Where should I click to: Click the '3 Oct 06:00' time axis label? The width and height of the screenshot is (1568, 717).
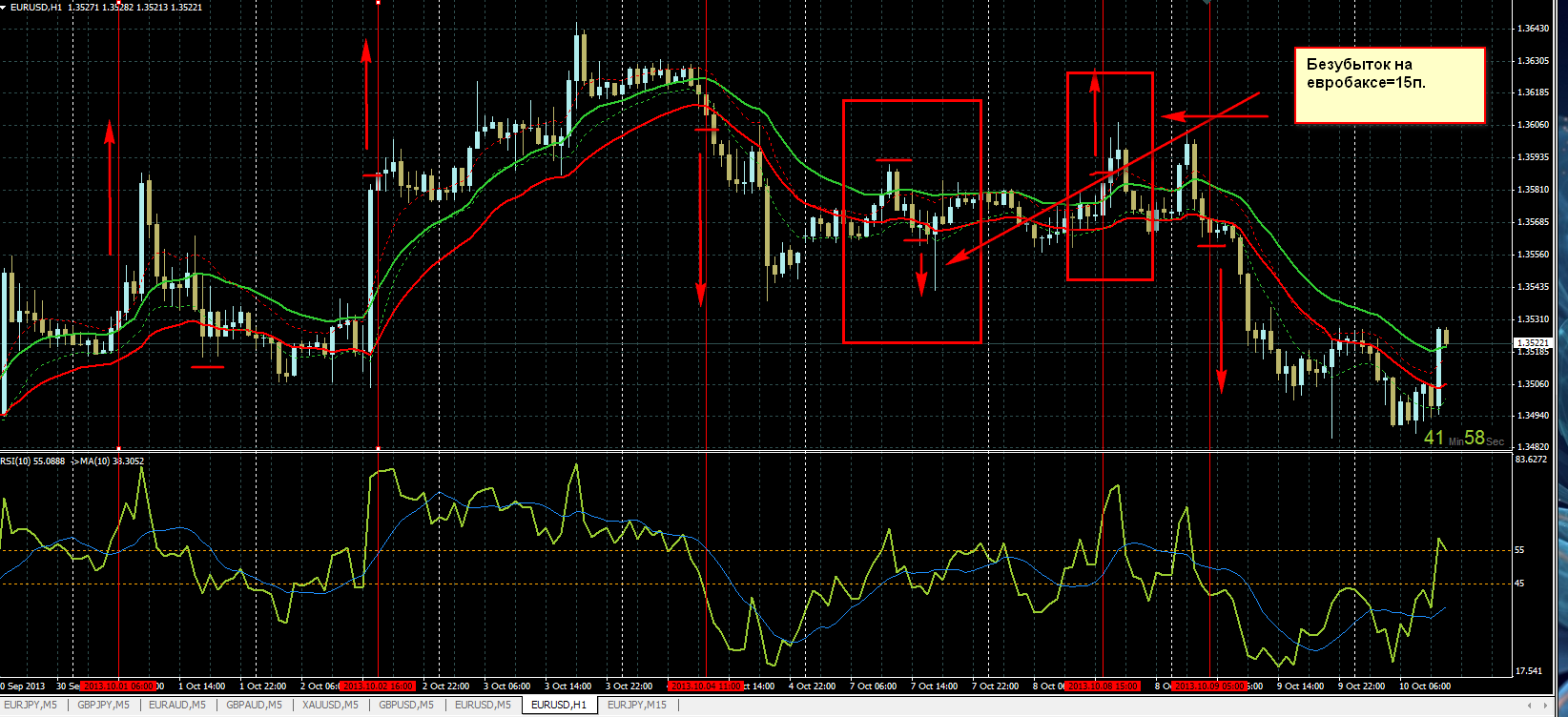[507, 686]
